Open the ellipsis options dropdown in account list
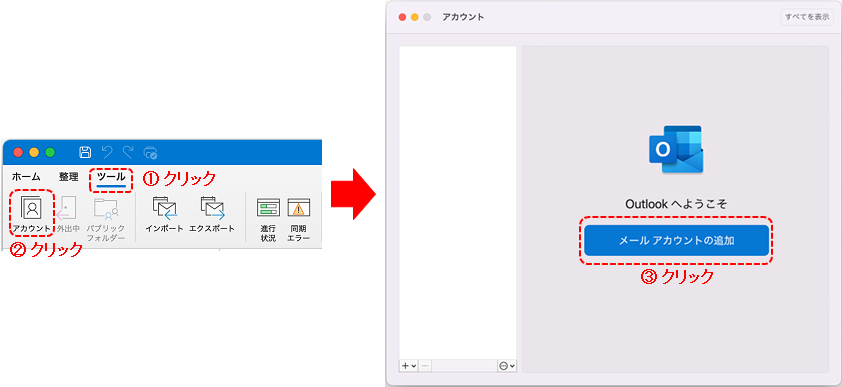 pos(507,366)
